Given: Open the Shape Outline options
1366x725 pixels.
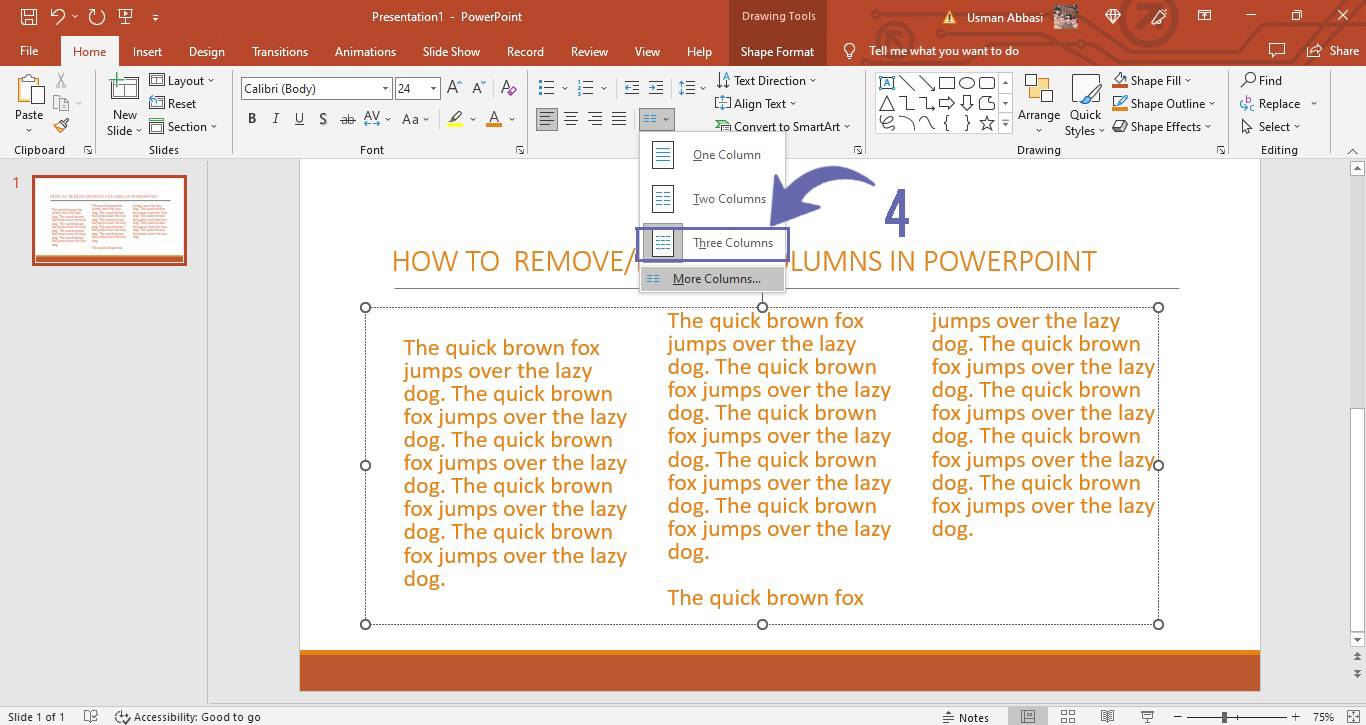Looking at the screenshot, I should [1164, 104].
